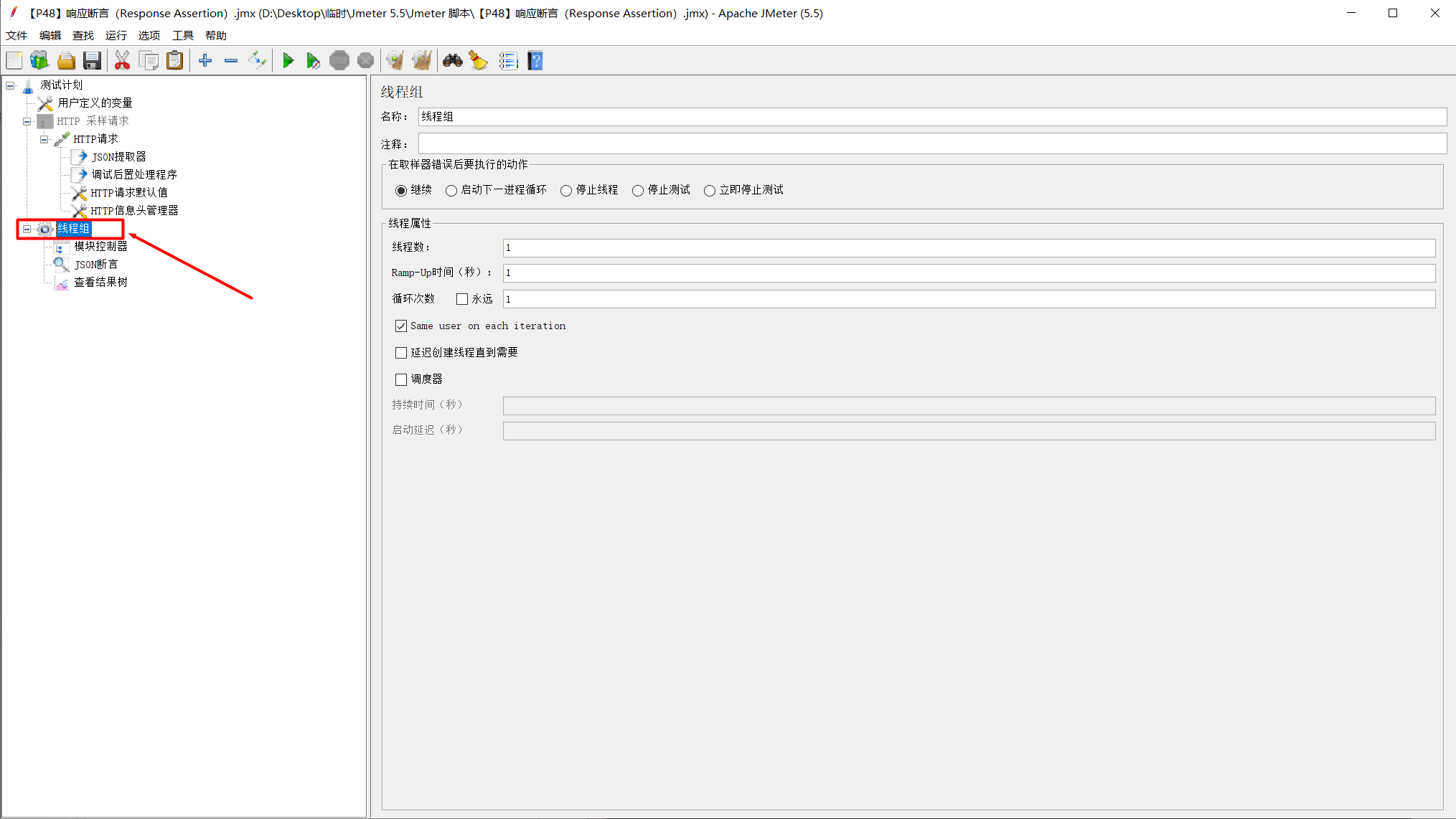
Task: Open the 文件 menu
Action: (x=17, y=35)
